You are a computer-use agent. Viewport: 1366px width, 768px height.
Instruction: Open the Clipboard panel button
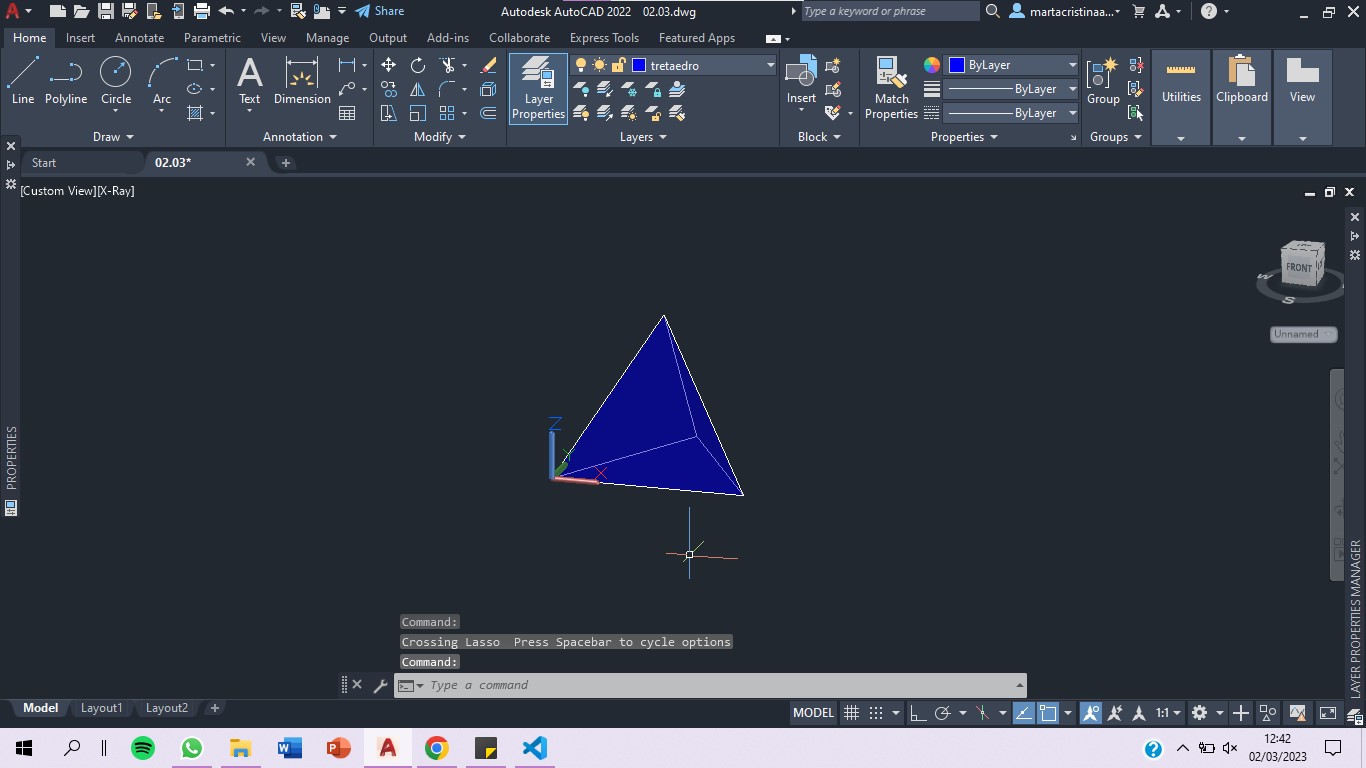click(1241, 97)
